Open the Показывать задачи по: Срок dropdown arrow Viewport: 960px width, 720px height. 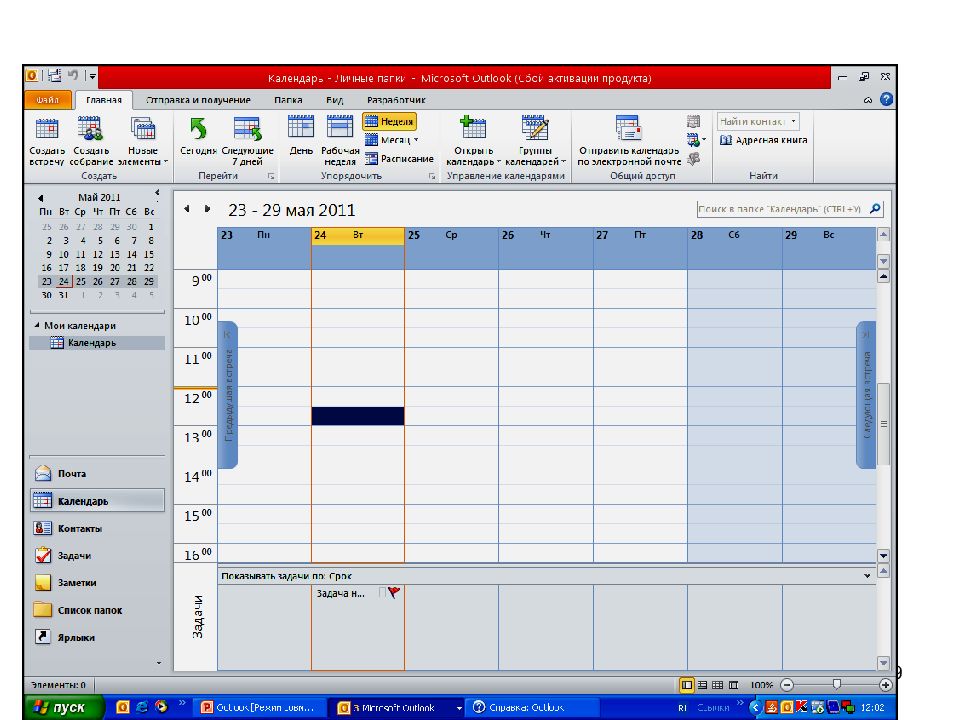867,576
